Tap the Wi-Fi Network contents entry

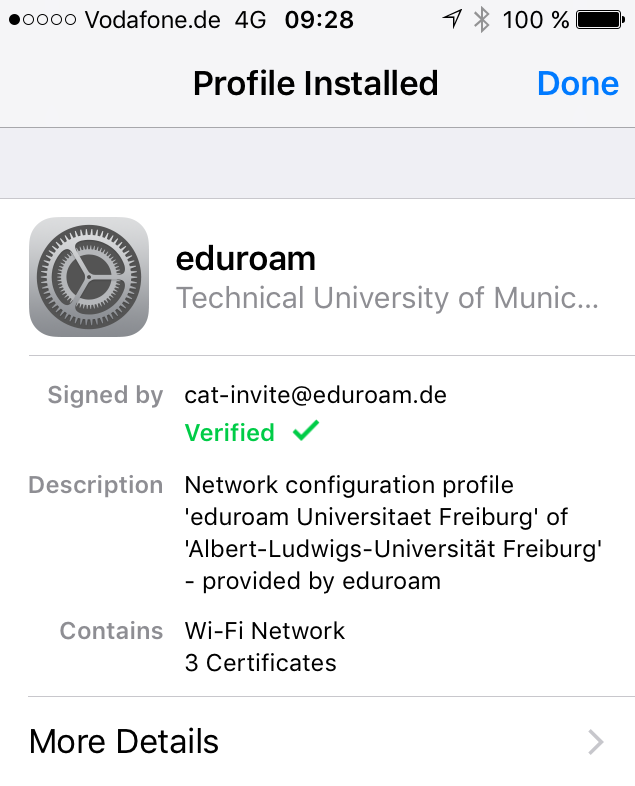(x=265, y=631)
